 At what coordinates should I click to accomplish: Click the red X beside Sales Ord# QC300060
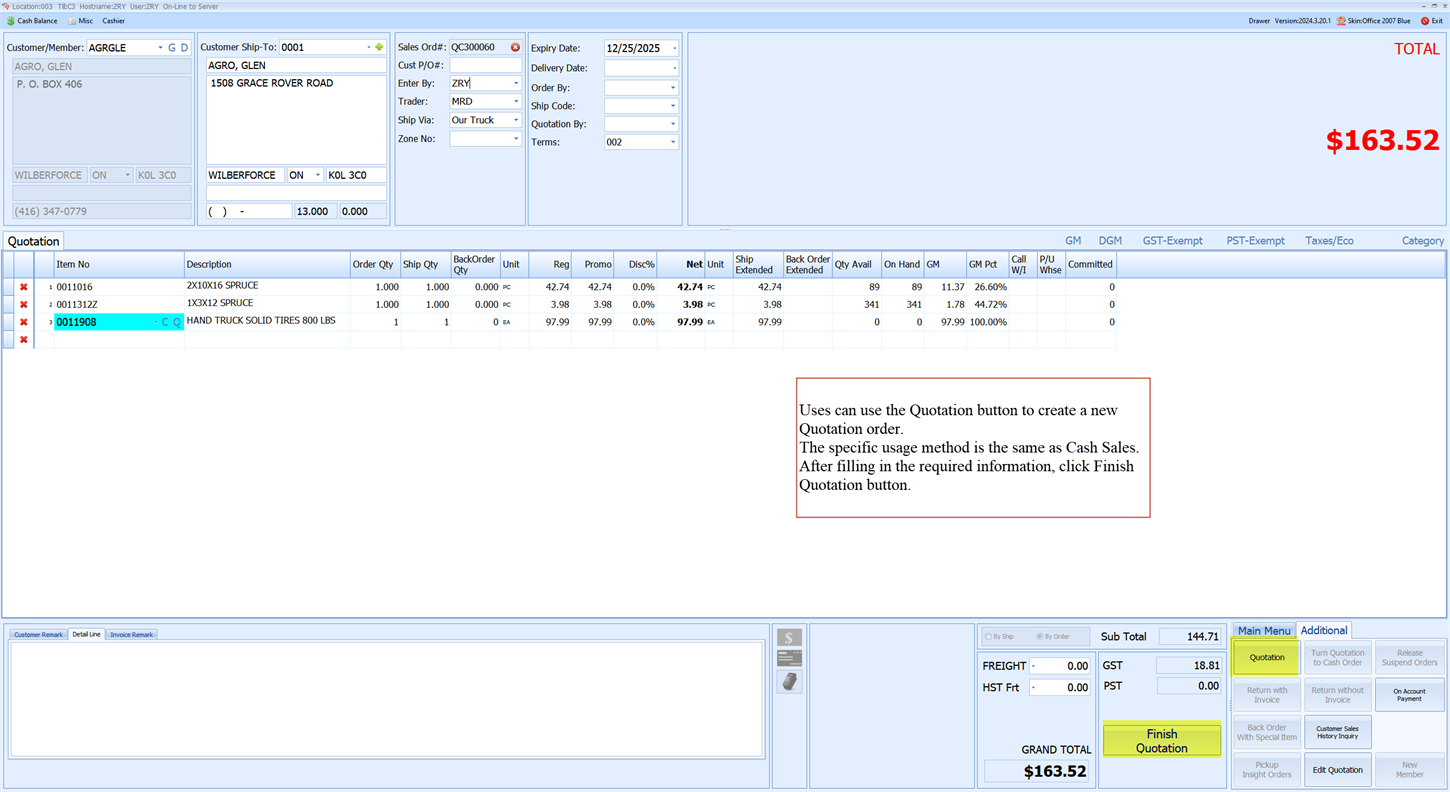coord(513,46)
